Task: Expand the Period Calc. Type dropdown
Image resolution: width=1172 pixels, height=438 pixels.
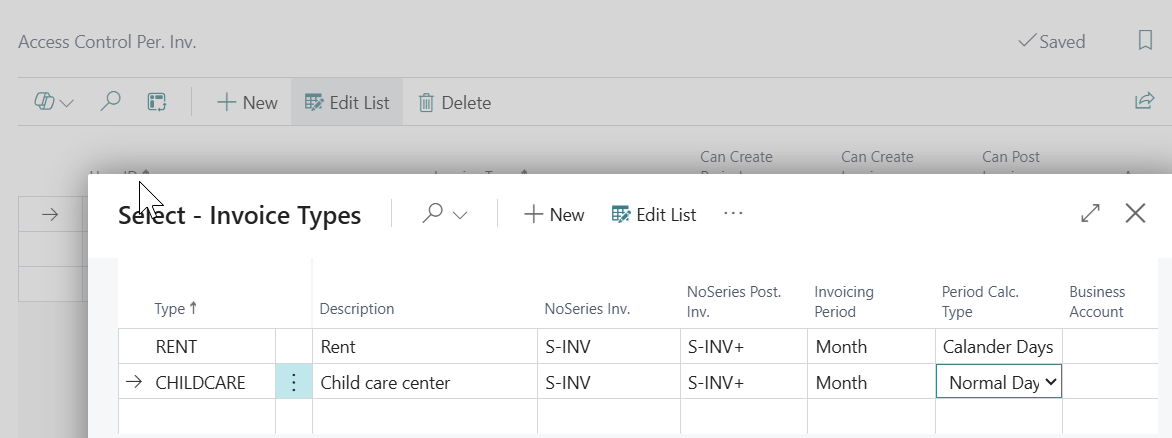Action: pos(1050,382)
